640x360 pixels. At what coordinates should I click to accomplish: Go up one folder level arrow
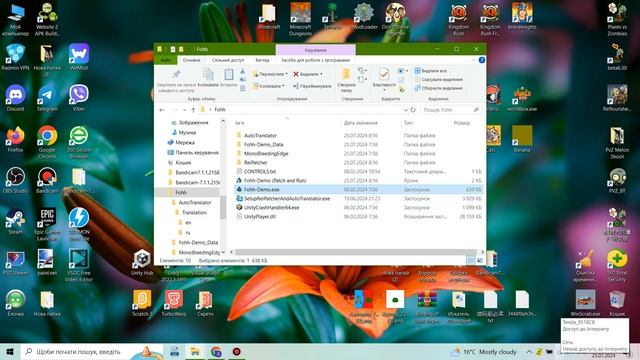pos(193,110)
